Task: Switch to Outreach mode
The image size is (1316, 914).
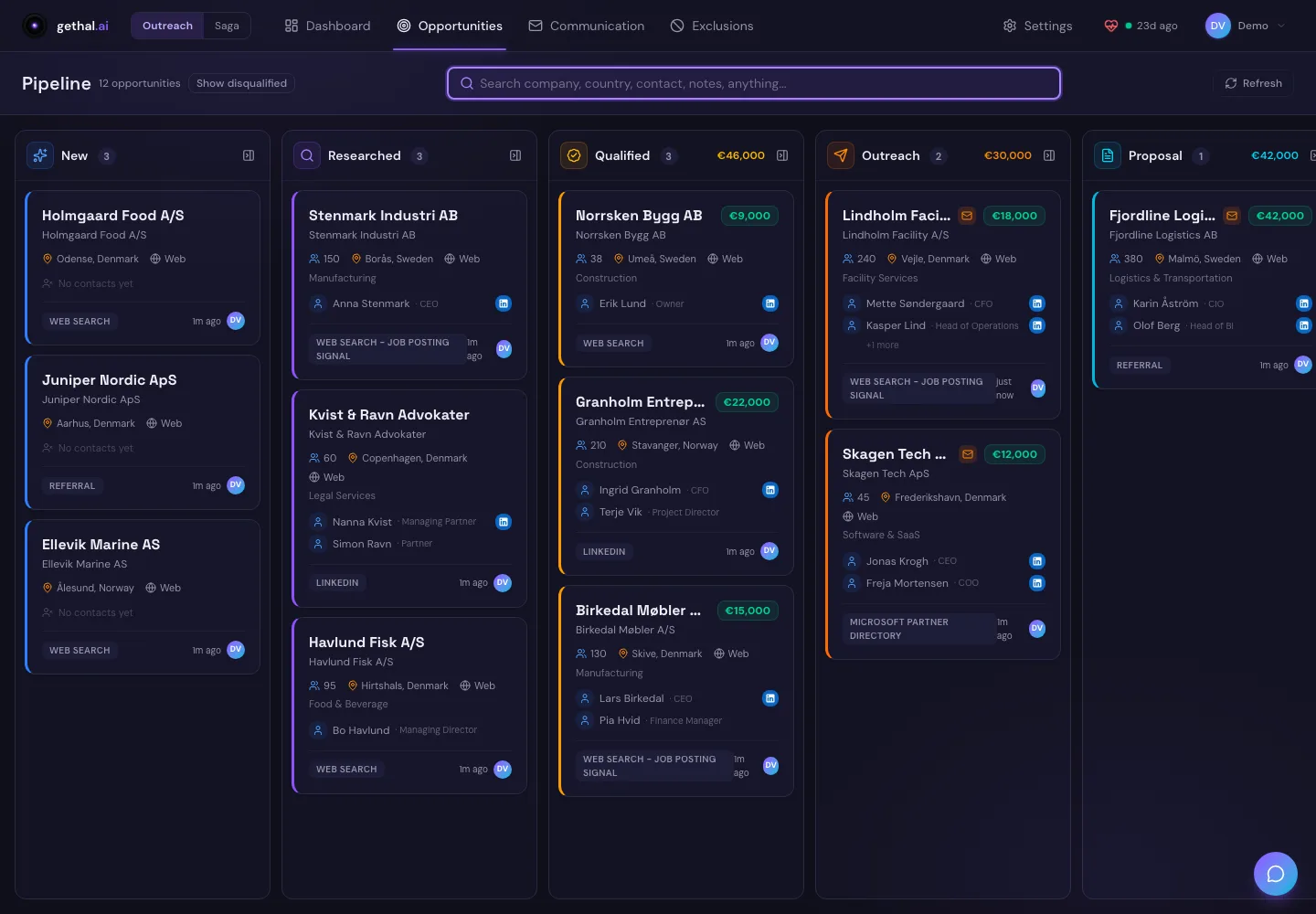Action: click(167, 26)
